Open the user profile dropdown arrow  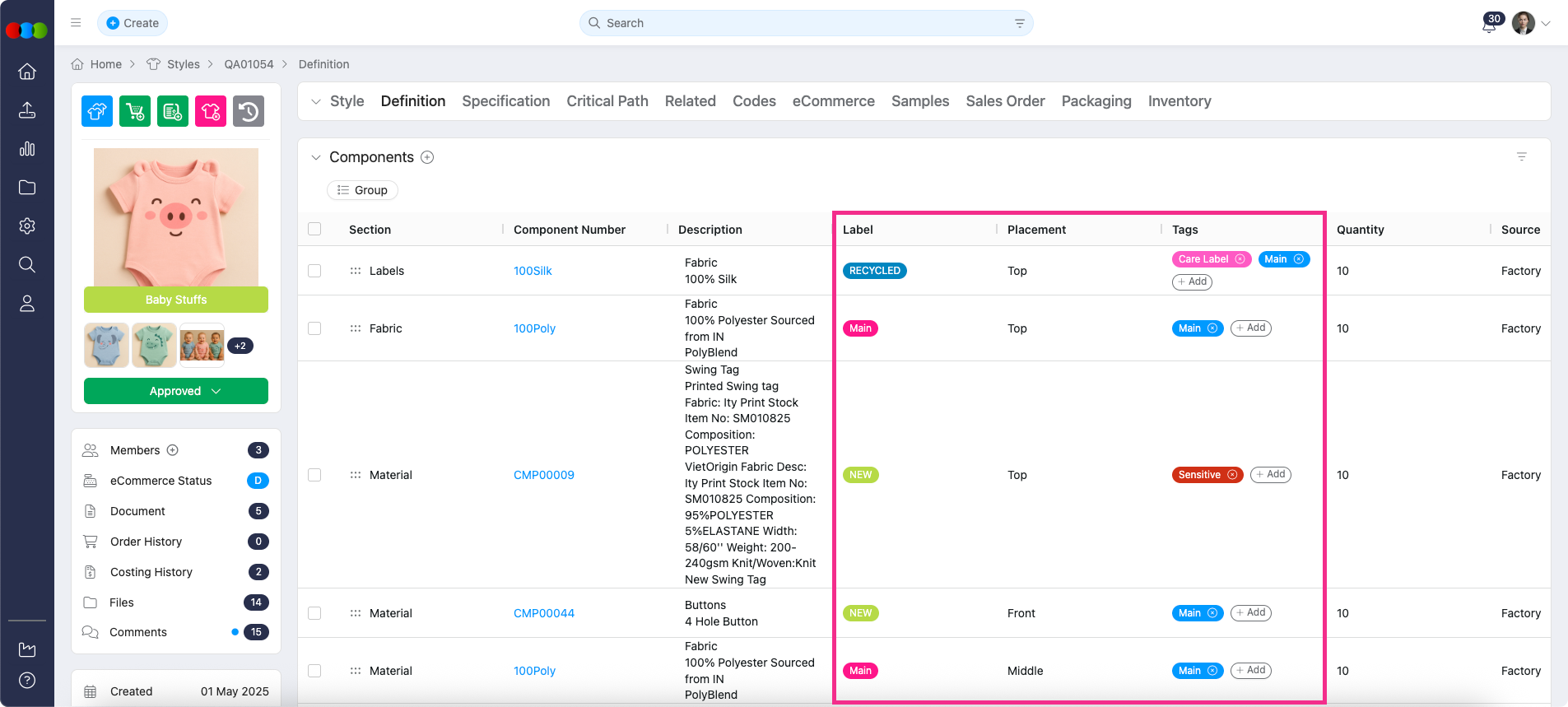click(x=1546, y=24)
